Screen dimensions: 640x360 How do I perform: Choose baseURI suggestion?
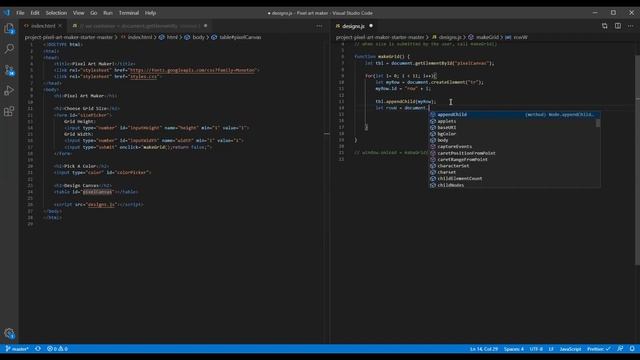[x=514, y=127]
